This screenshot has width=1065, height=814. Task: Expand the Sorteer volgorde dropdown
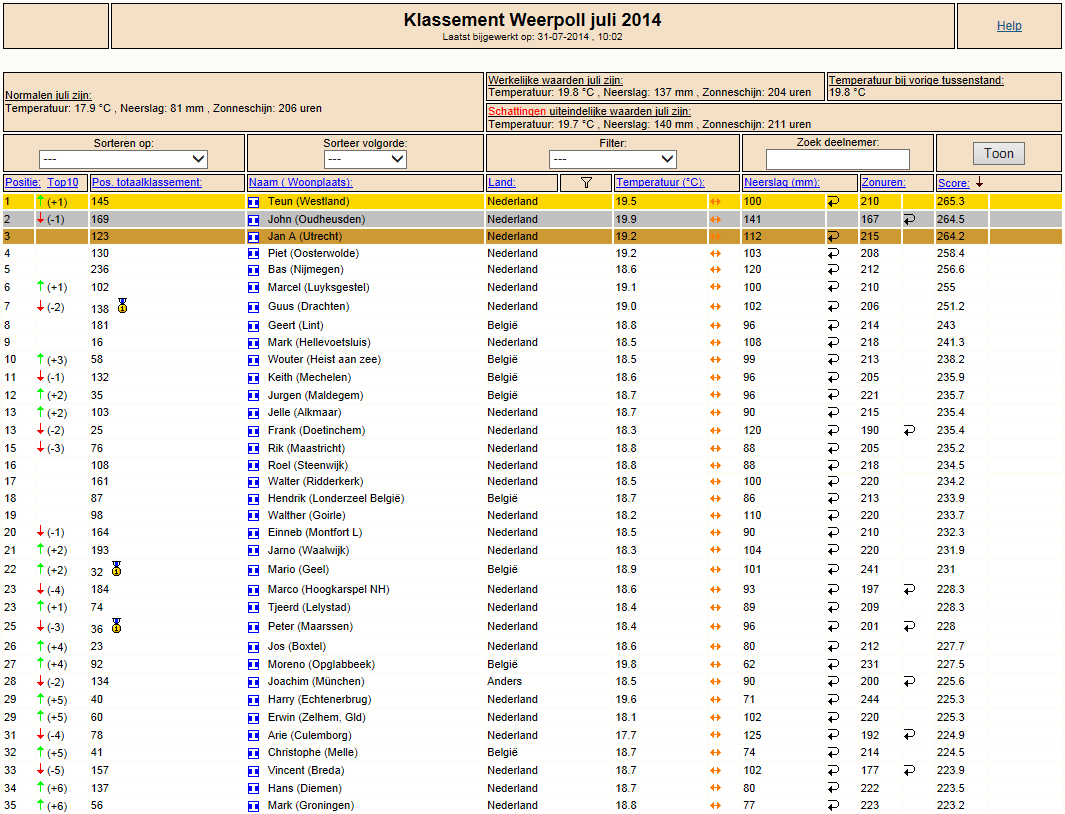(x=365, y=159)
